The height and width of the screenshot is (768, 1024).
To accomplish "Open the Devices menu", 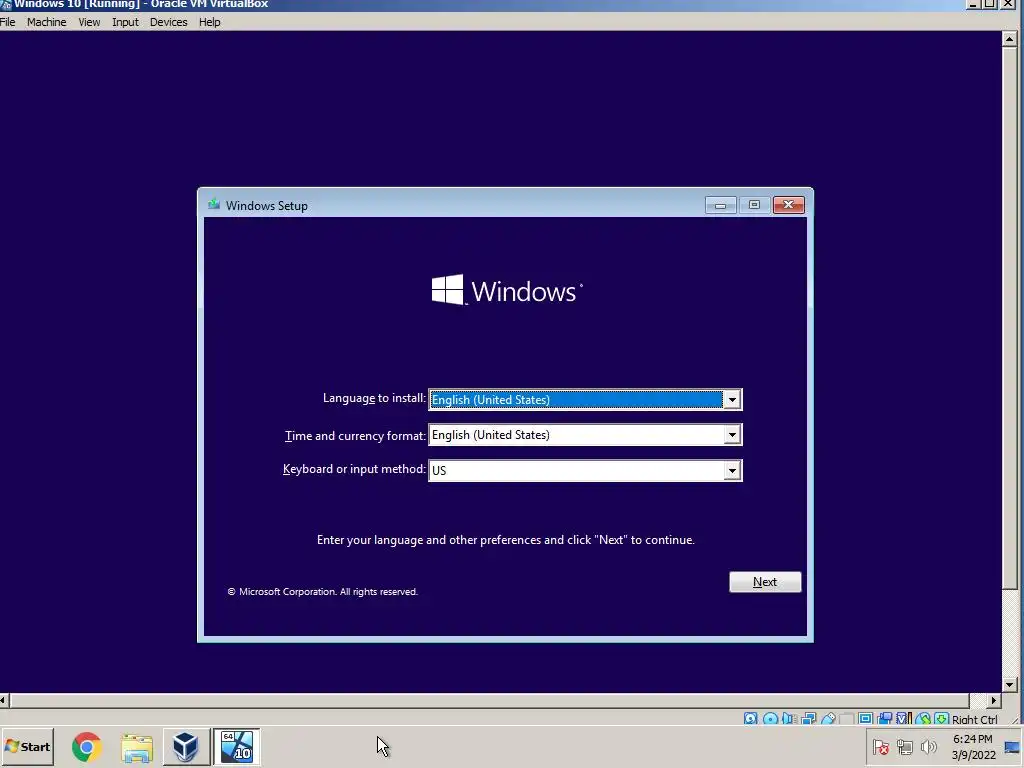I will coord(168,22).
